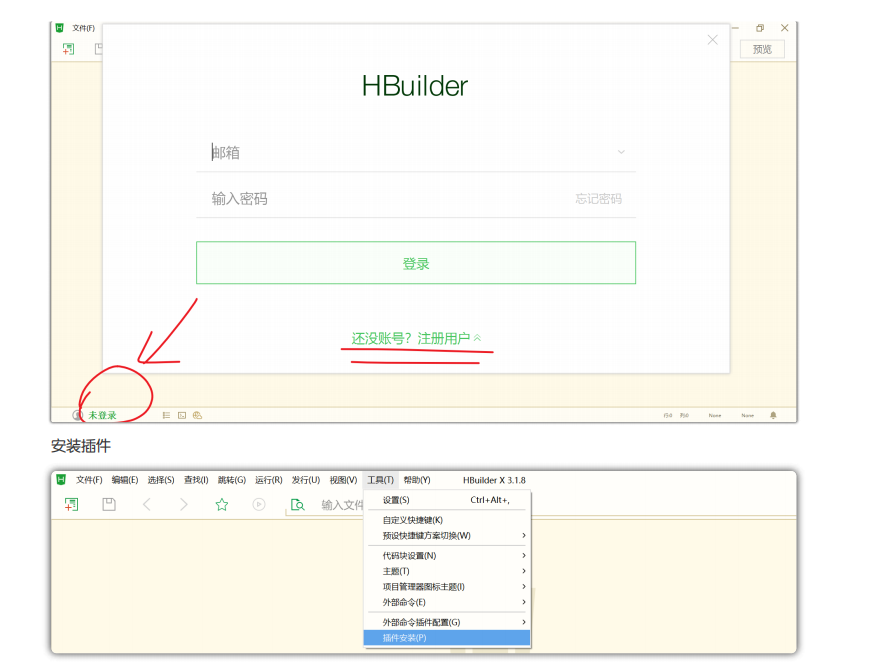889x664 pixels.
Task: Open the 查找(I) menu
Action: click(x=196, y=480)
